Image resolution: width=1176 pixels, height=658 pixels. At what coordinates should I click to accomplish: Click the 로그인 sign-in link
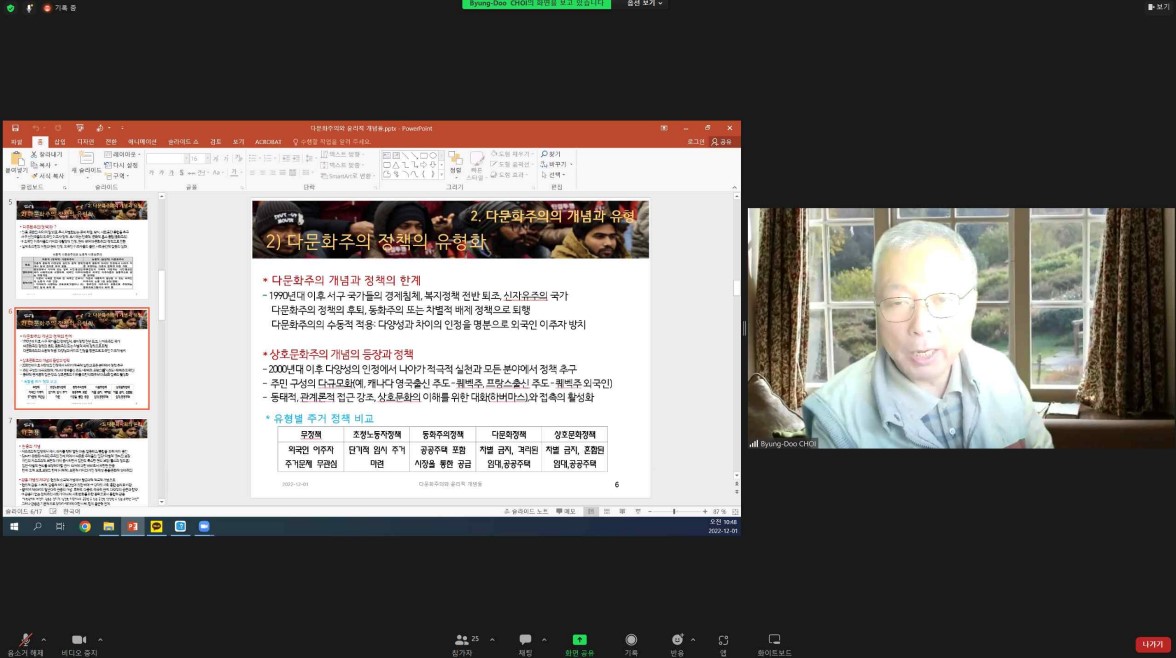coord(696,142)
